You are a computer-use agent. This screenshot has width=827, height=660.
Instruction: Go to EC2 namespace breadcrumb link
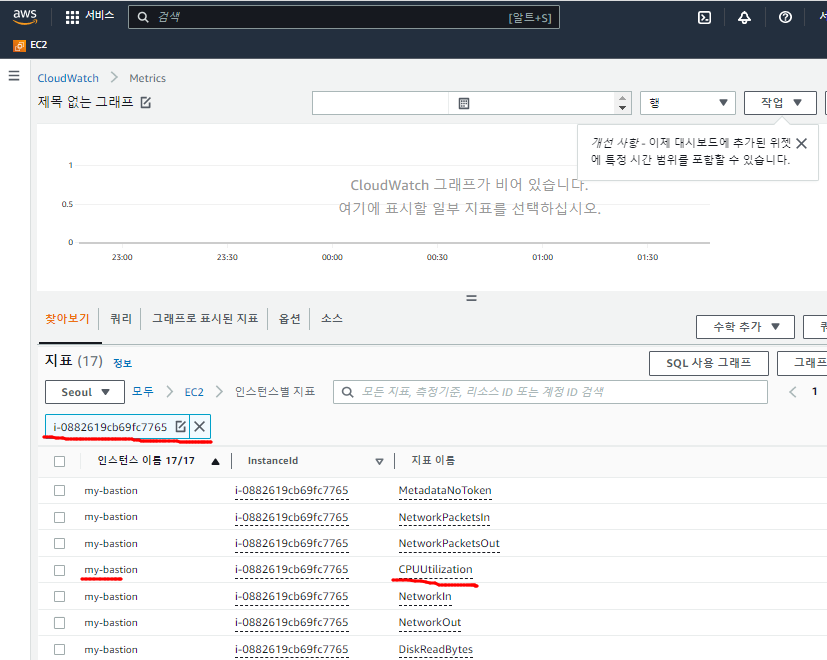(x=194, y=392)
